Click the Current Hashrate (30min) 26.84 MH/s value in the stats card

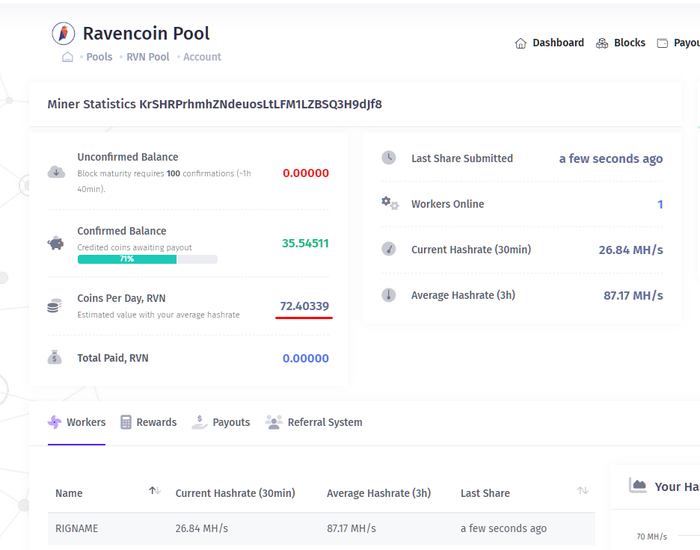[631, 250]
